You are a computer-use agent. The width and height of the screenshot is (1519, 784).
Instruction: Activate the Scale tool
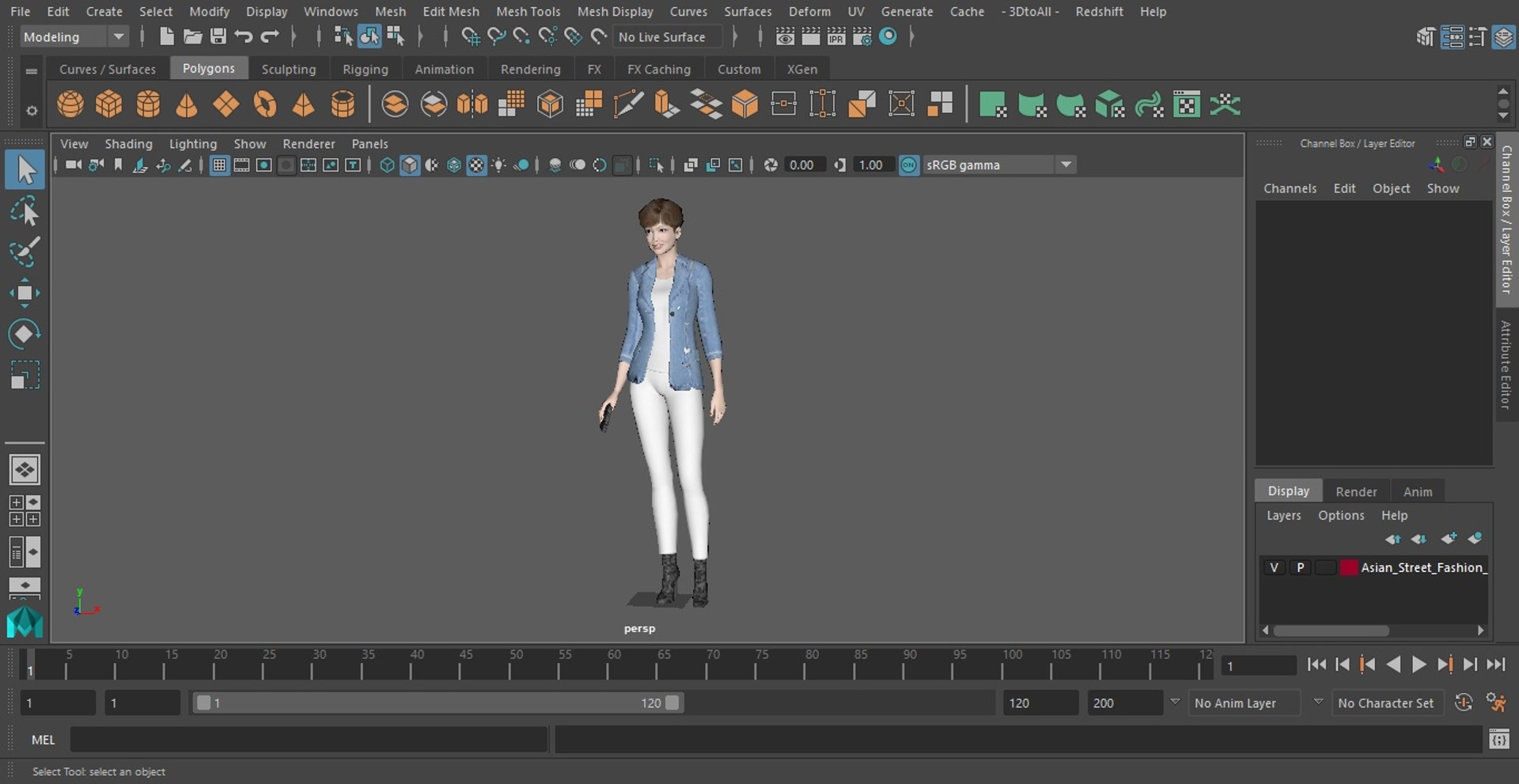(x=25, y=375)
